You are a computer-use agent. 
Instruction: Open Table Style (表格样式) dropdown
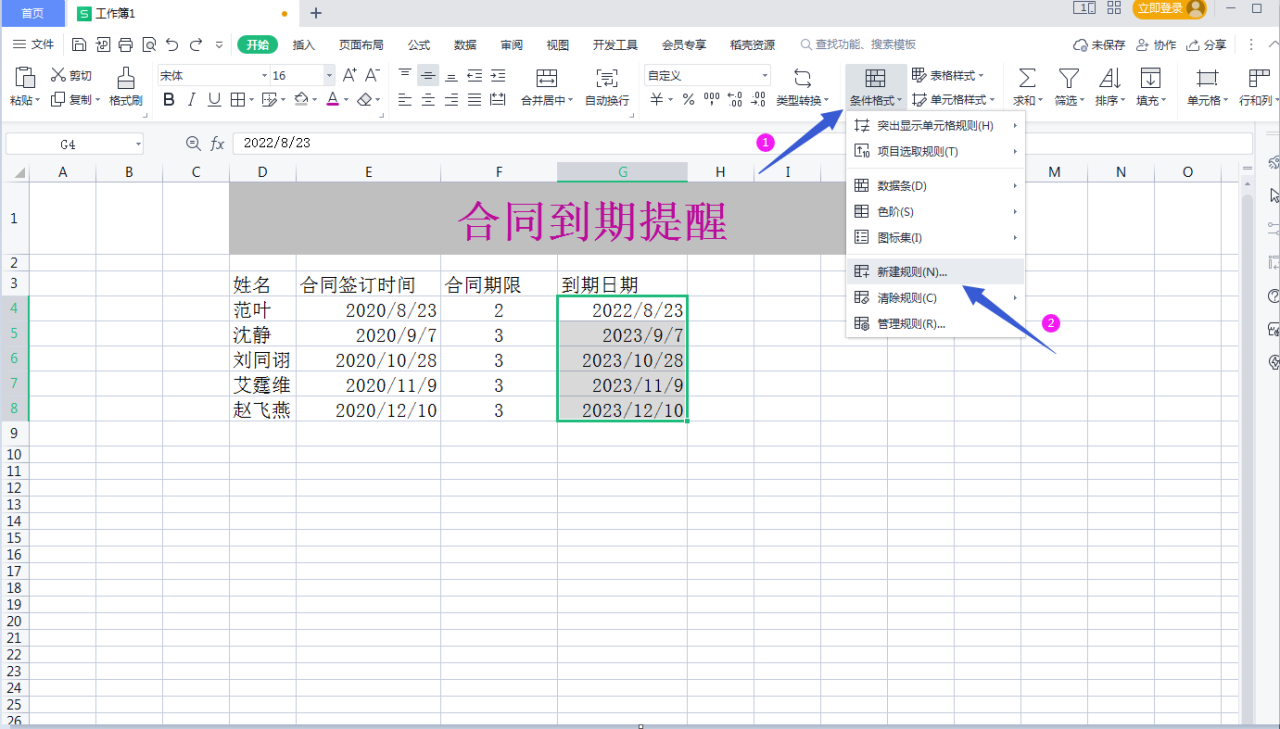click(x=948, y=75)
